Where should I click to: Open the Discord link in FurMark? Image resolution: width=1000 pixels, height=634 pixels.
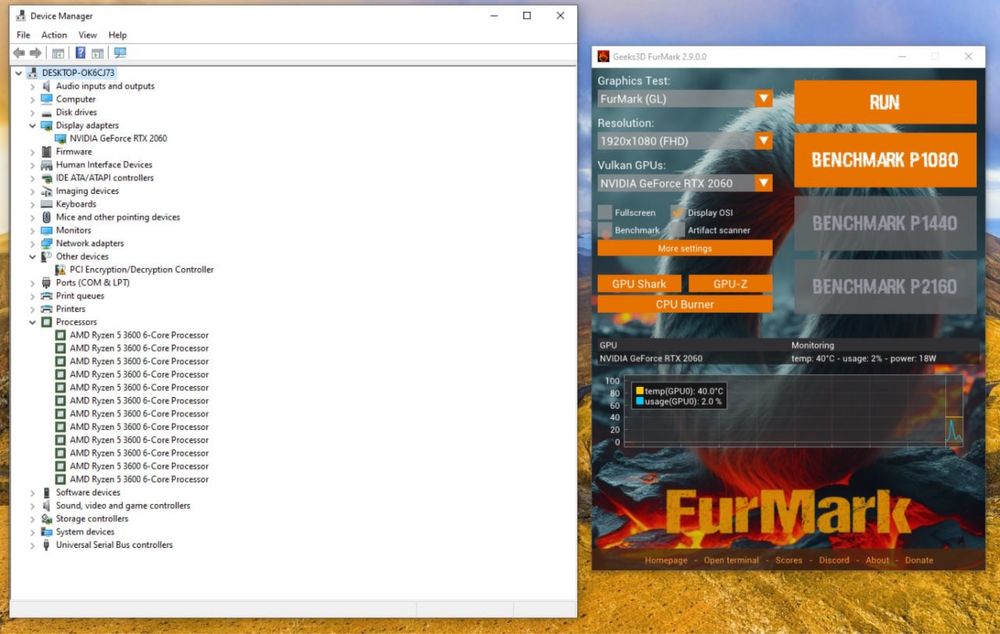[834, 560]
